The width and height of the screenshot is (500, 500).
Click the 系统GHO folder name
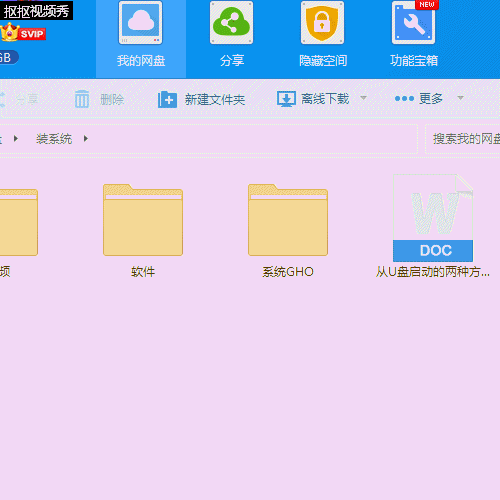click(288, 272)
